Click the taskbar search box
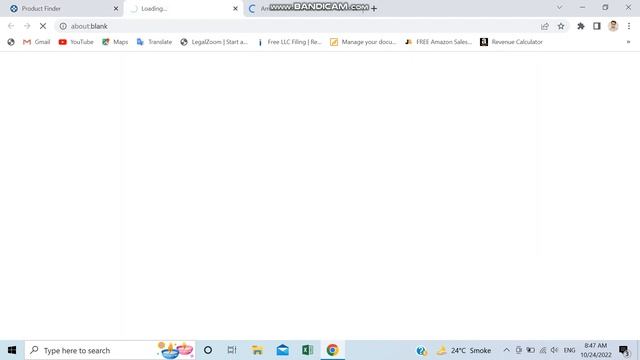The width and height of the screenshot is (640, 360). (110, 350)
